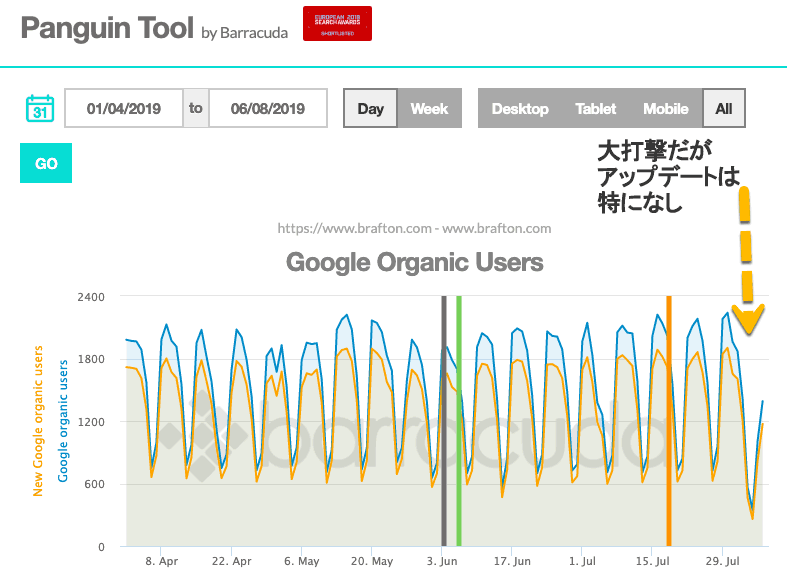The height and width of the screenshot is (583, 787).
Task: Click the '22. Apr' axis label
Action: (231, 561)
